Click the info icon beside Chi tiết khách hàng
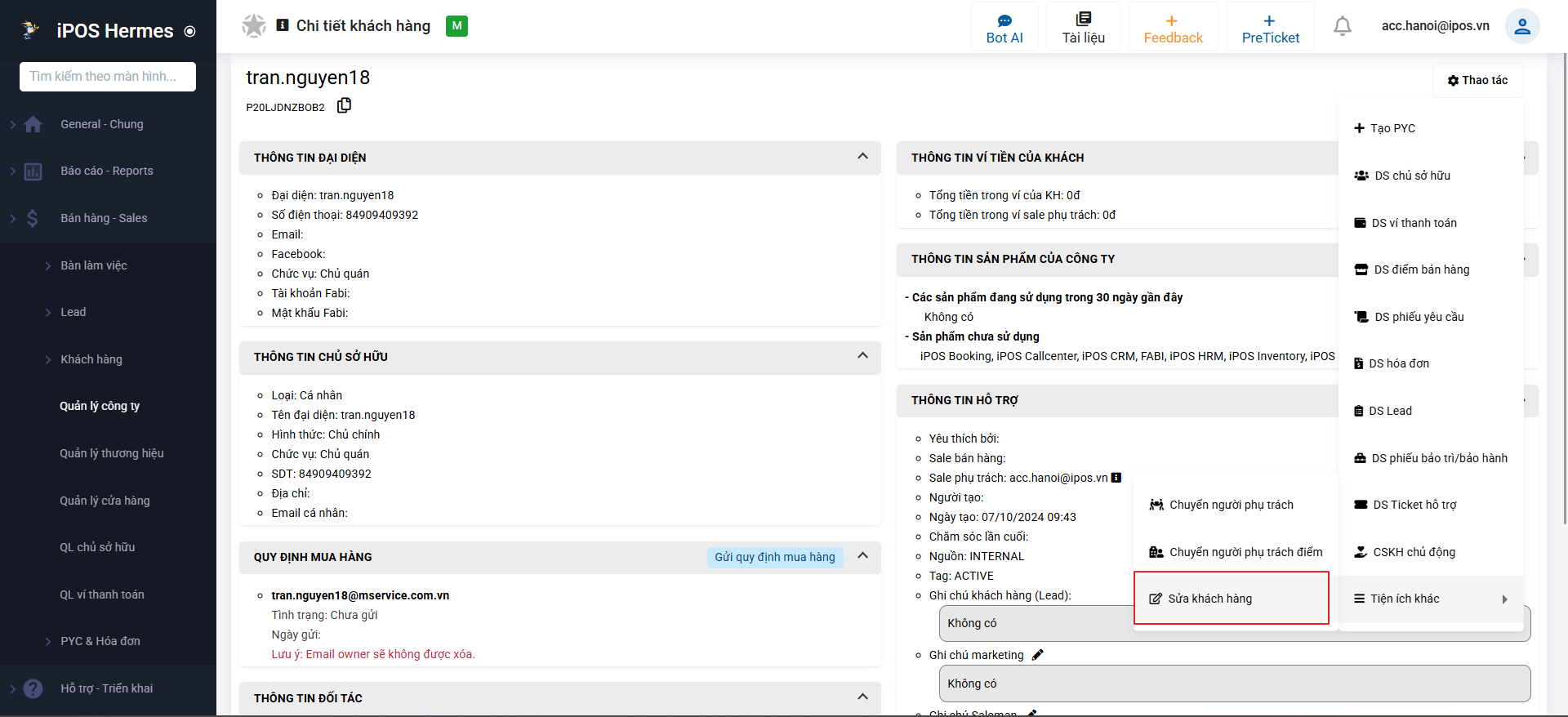The image size is (1568, 717). pos(283,25)
